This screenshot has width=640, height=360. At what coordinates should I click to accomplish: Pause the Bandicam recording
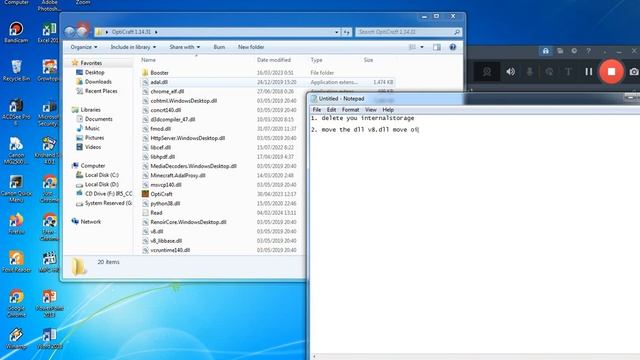click(x=589, y=72)
